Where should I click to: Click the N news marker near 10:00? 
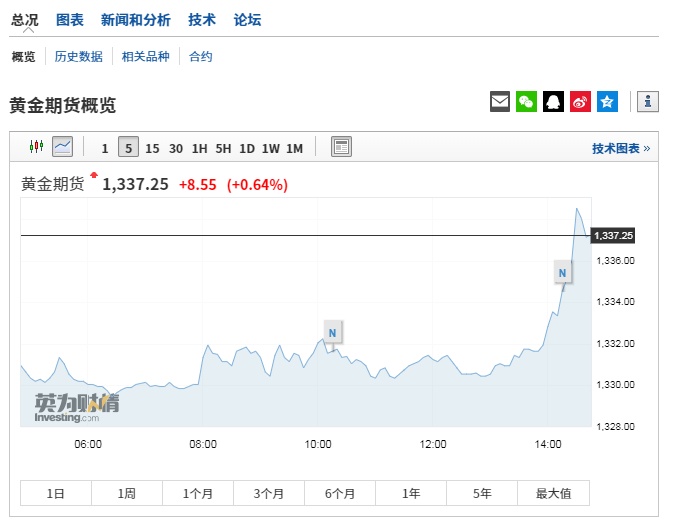click(x=333, y=332)
